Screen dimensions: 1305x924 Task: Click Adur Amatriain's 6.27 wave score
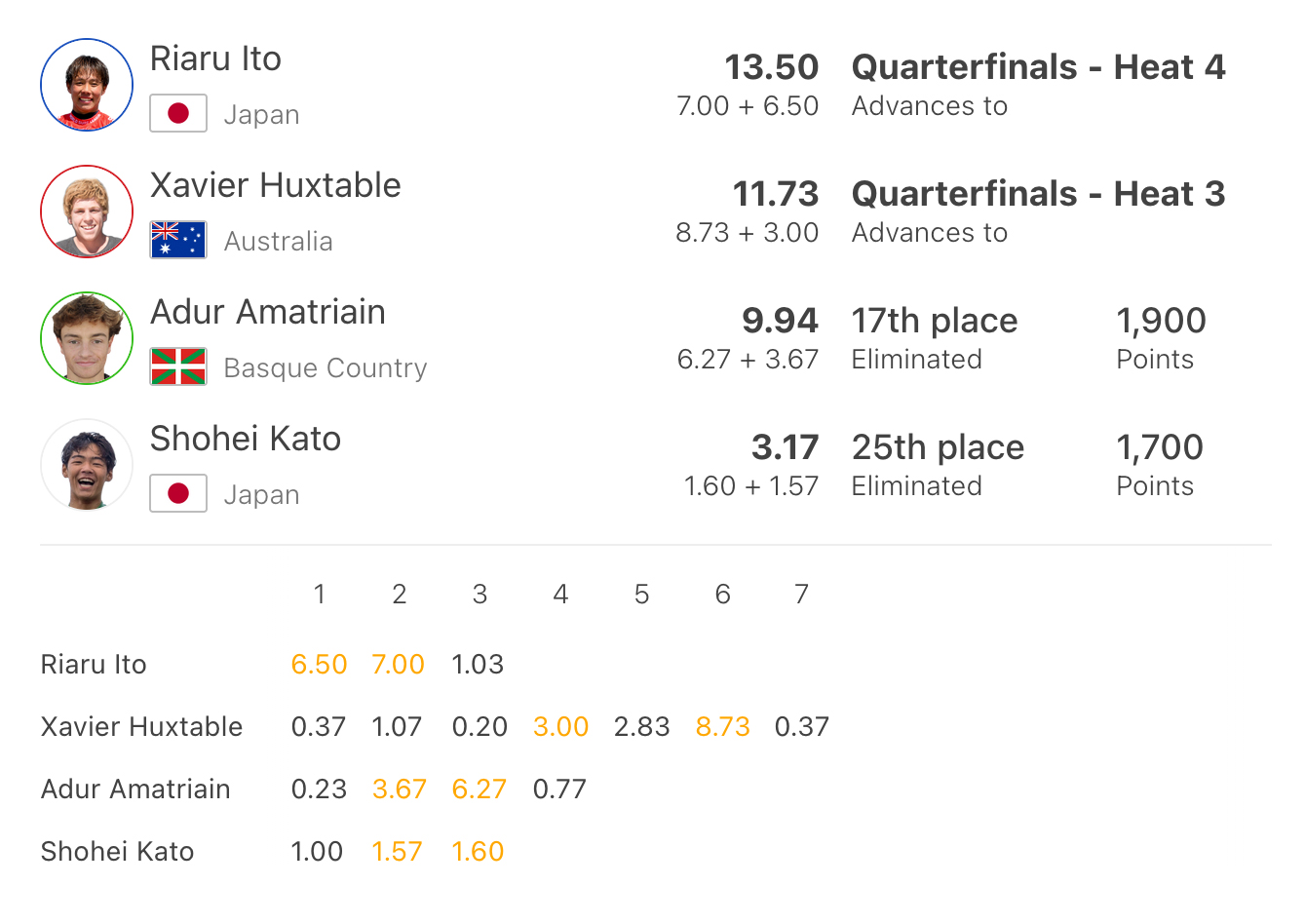(479, 789)
